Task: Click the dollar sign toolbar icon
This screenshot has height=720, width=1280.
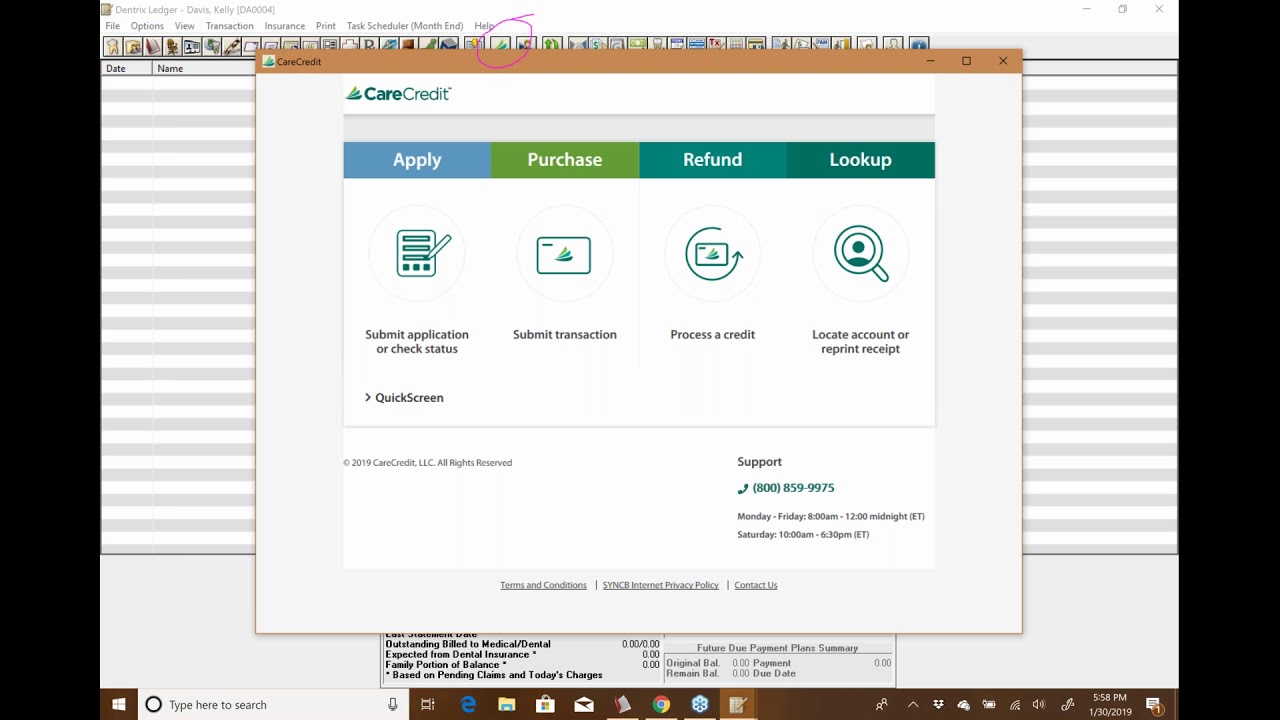Action: [595, 45]
